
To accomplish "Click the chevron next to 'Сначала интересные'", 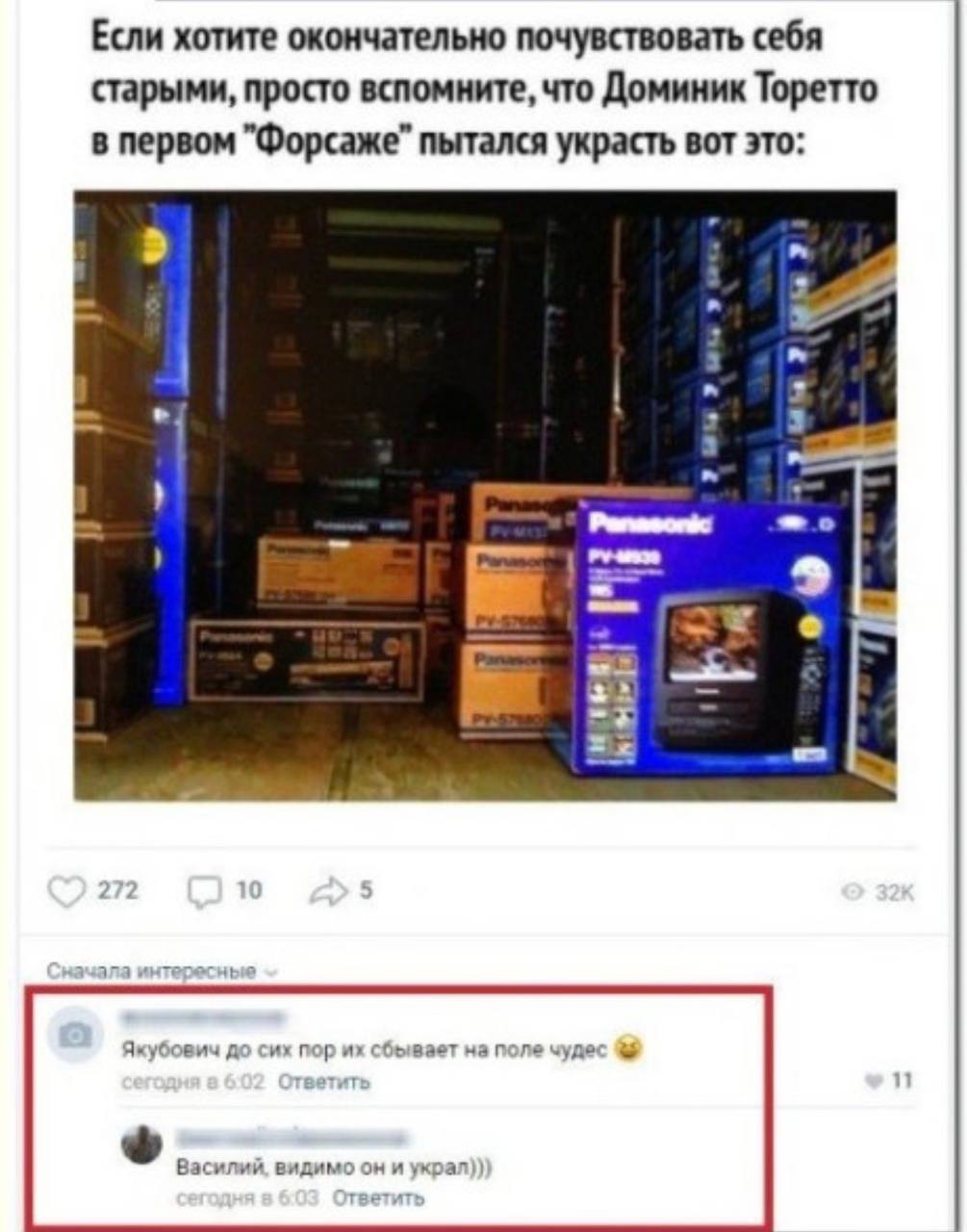I will [271, 972].
